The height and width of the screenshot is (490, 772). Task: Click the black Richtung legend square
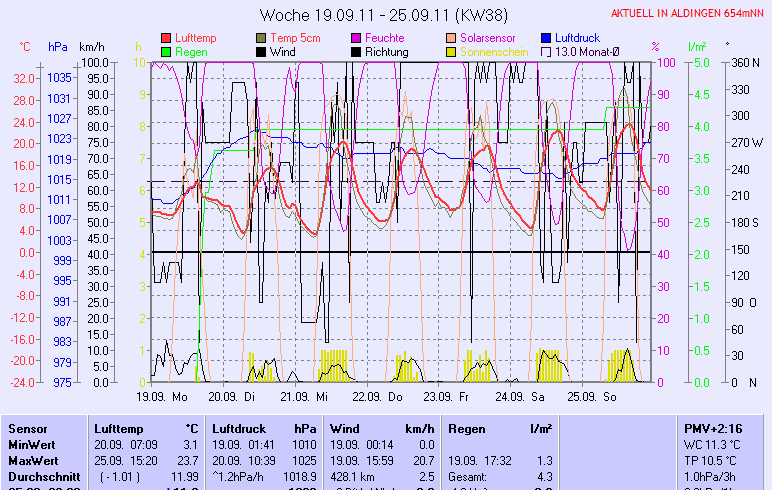pyautogui.click(x=356, y=52)
